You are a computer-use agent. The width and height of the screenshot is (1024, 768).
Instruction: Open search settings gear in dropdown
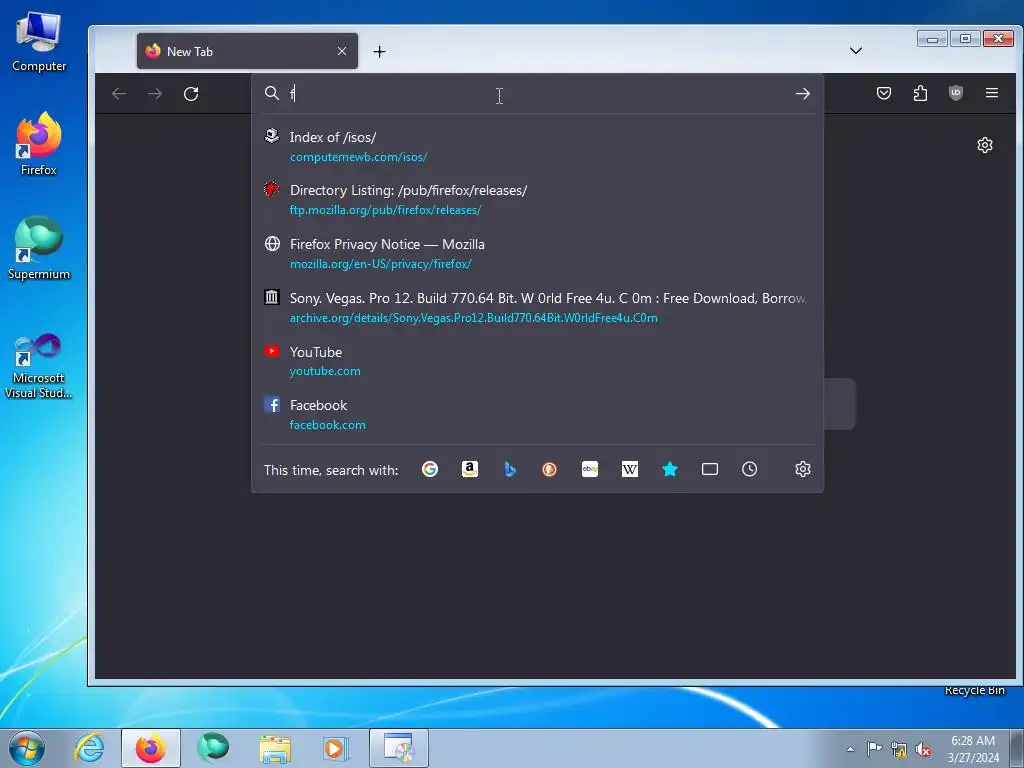pyautogui.click(x=803, y=469)
